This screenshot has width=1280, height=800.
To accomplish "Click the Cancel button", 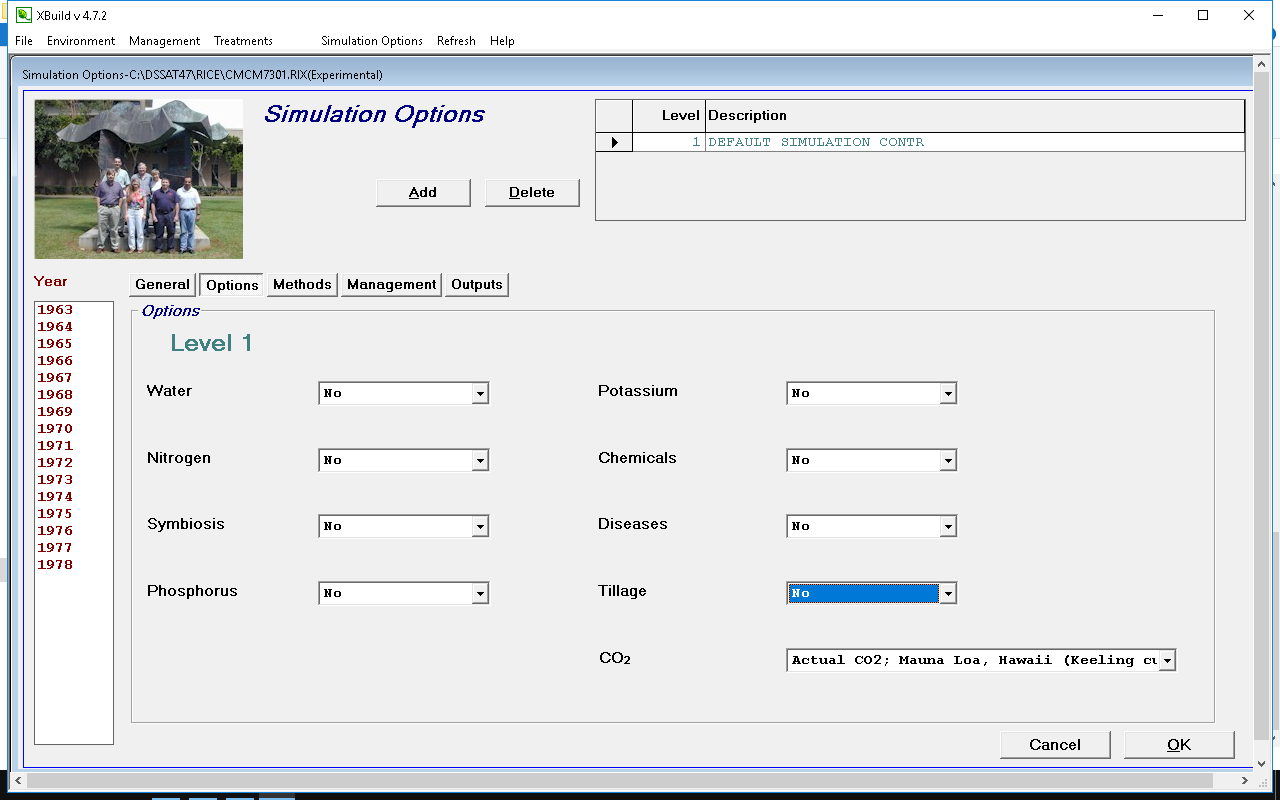I will (1055, 745).
